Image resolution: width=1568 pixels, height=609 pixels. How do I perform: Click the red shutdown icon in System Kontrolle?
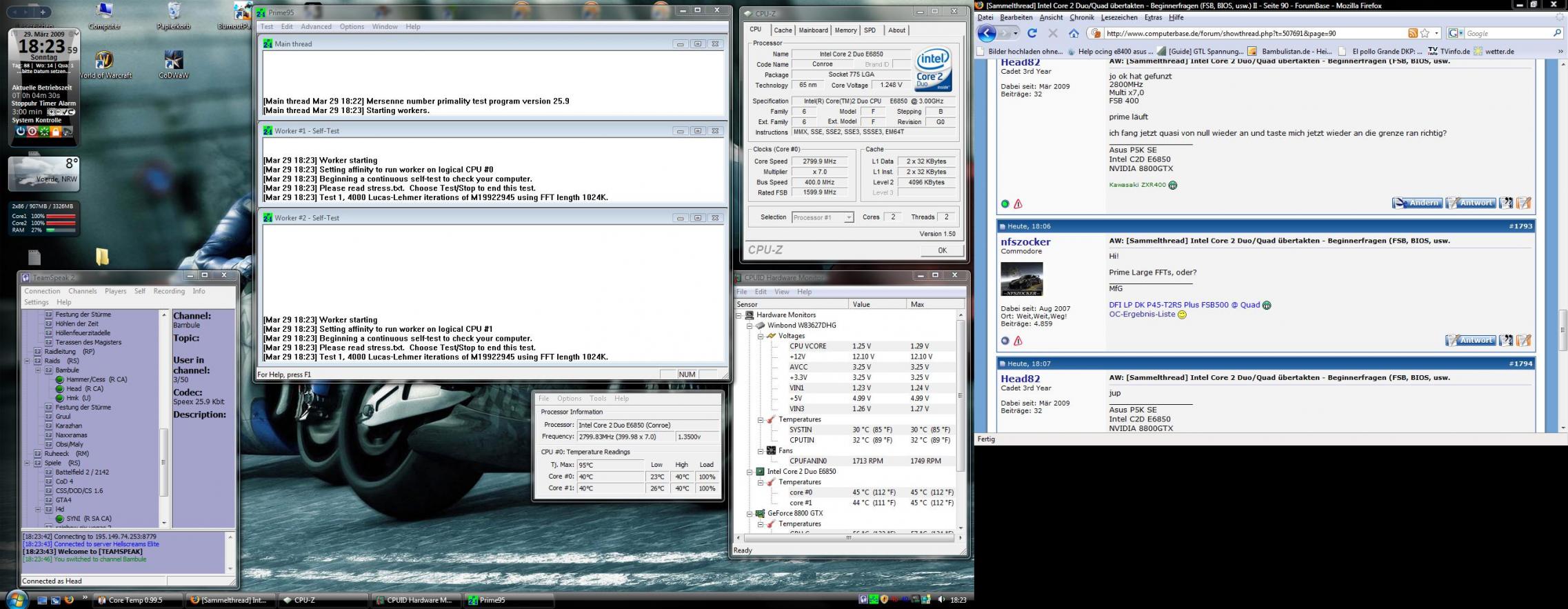coord(32,131)
